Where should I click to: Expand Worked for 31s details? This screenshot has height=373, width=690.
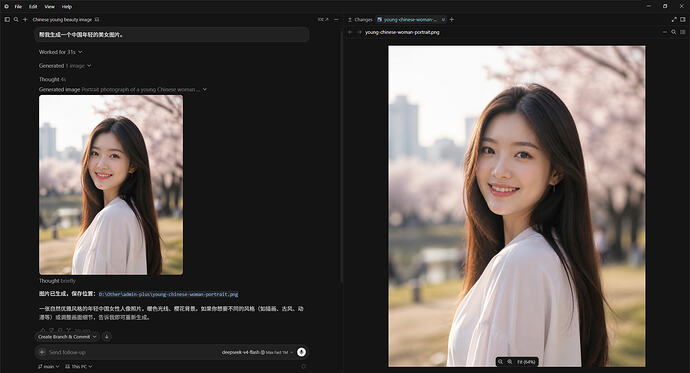pyautogui.click(x=60, y=52)
